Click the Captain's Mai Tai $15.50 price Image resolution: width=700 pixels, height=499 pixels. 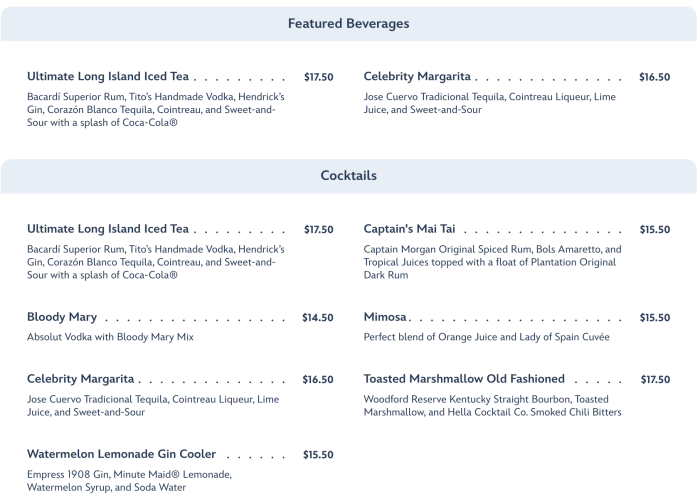(654, 230)
